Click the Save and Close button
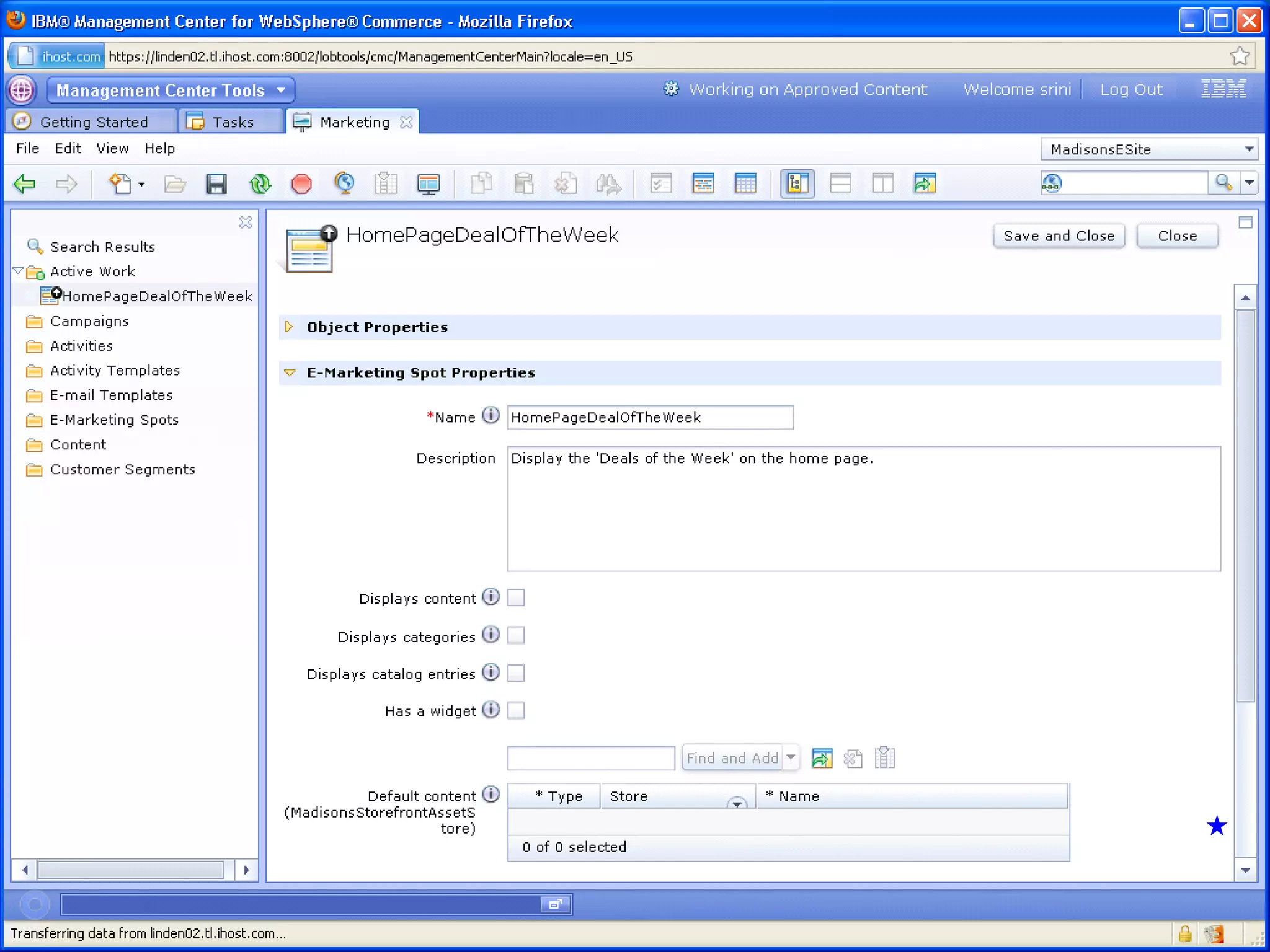Viewport: 1270px width, 952px height. (1059, 236)
